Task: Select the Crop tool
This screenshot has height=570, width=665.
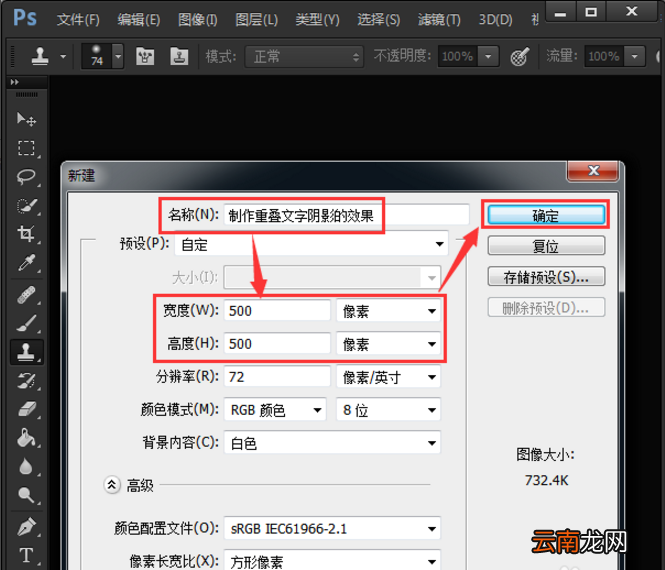Action: tap(26, 234)
